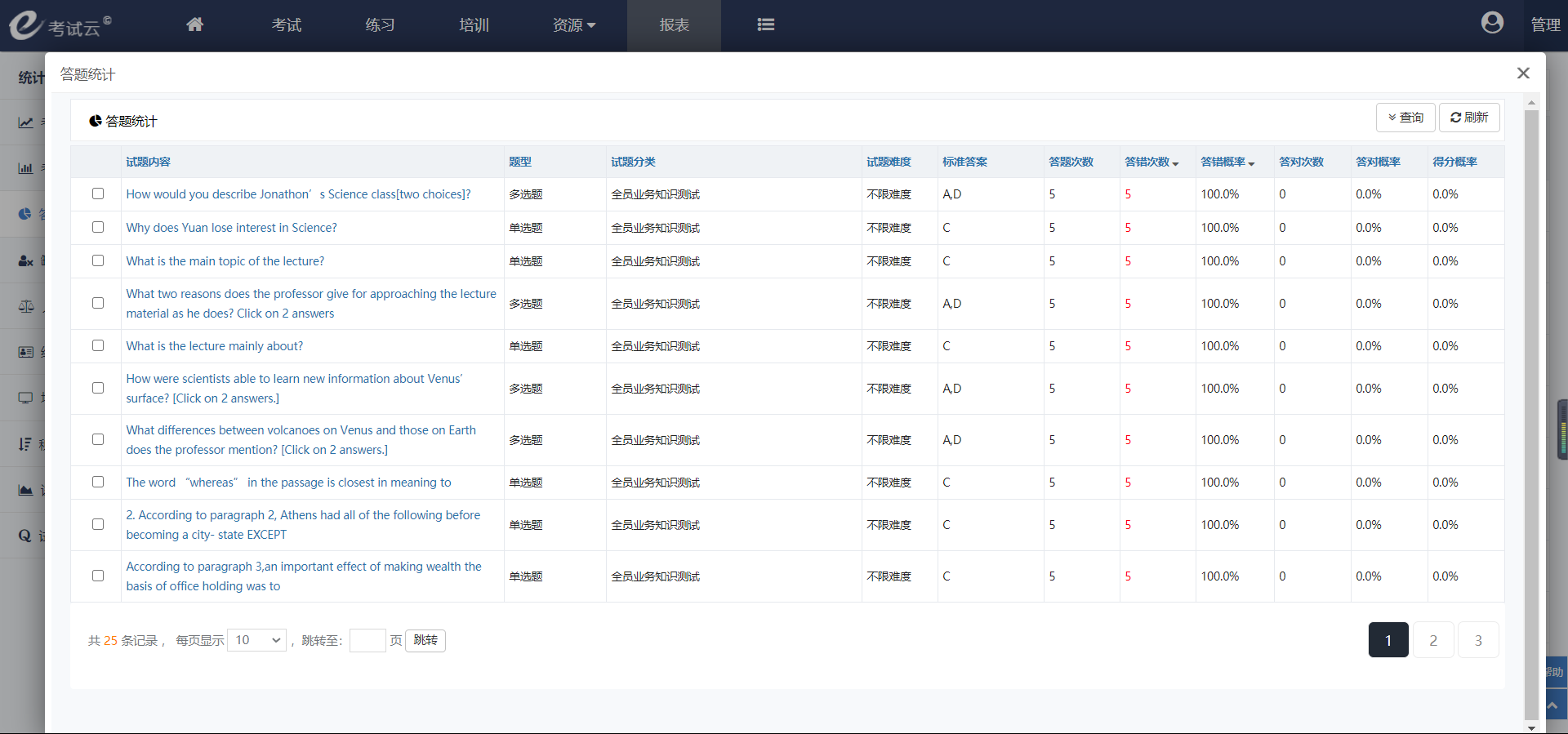This screenshot has height=734, width=1568.
Task: Open the 练习 menu
Action: point(380,25)
